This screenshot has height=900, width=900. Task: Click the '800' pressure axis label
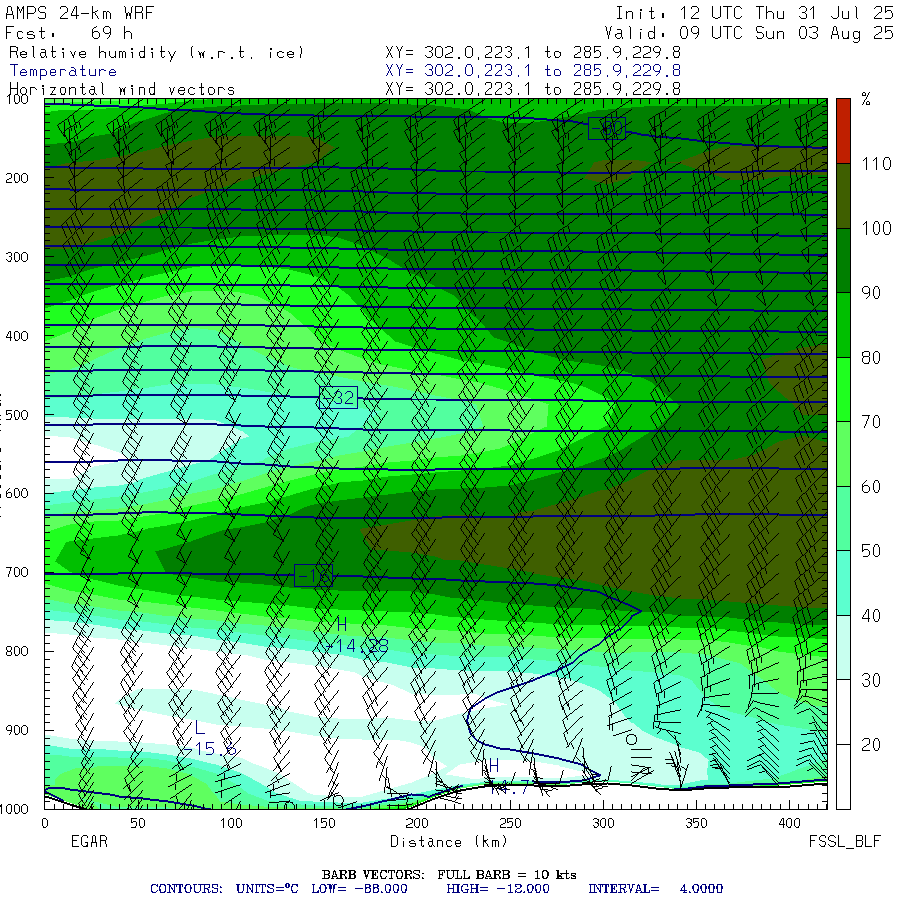tap(17, 651)
